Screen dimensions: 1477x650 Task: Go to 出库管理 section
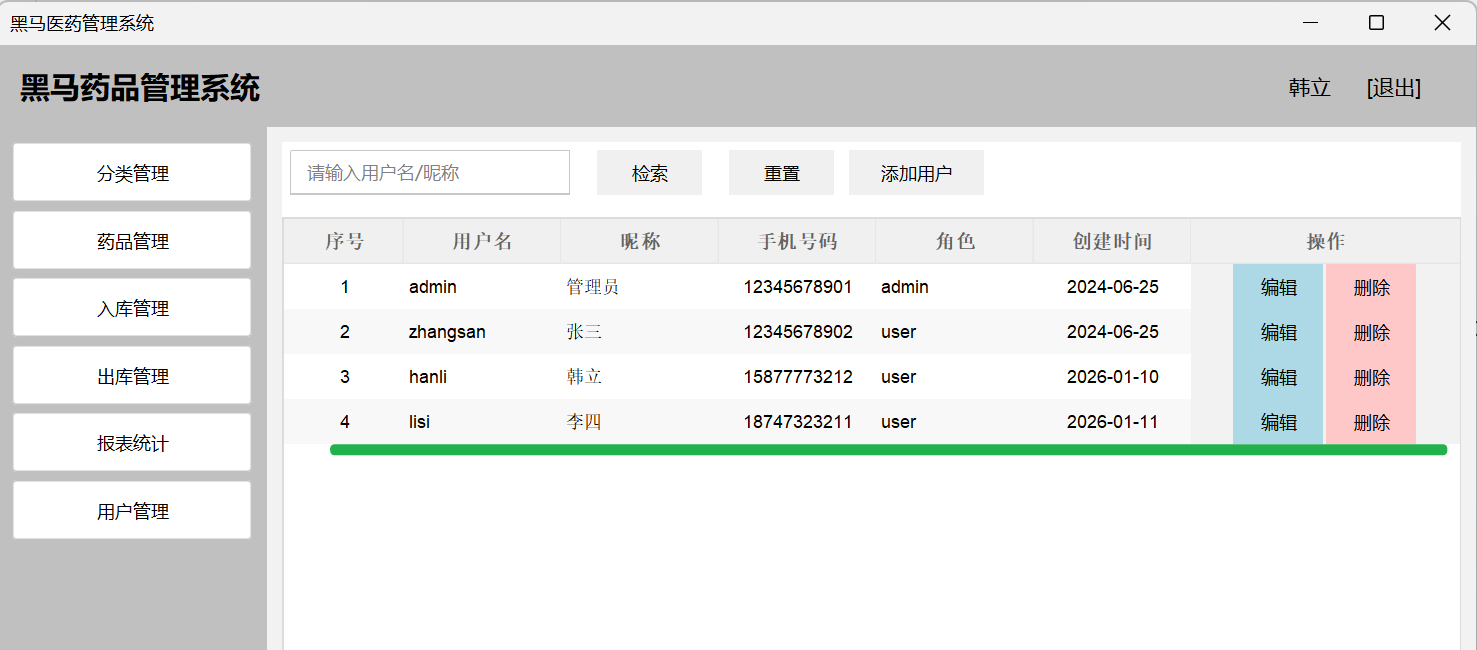[x=132, y=376]
